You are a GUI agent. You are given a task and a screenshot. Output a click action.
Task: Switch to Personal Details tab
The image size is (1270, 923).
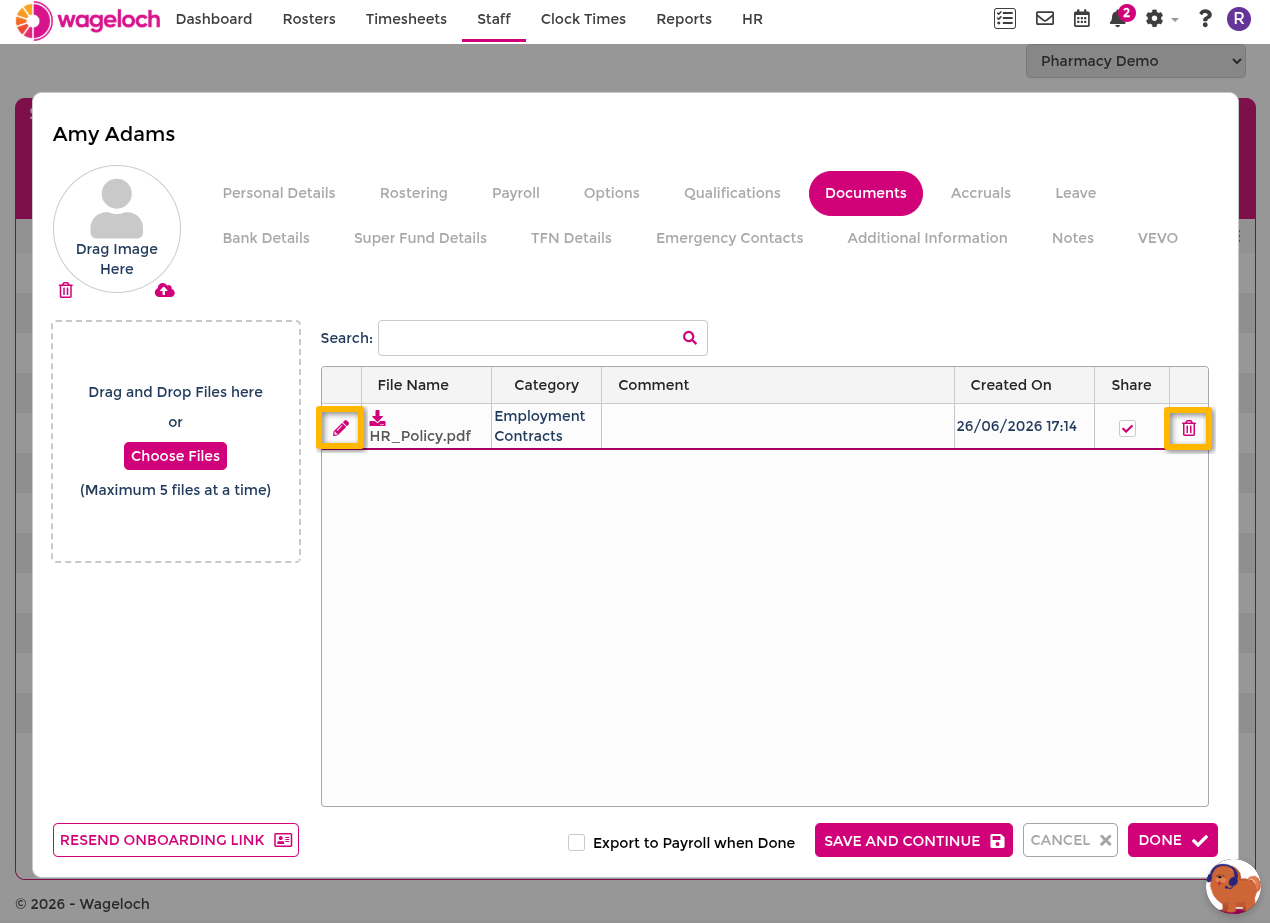(279, 193)
